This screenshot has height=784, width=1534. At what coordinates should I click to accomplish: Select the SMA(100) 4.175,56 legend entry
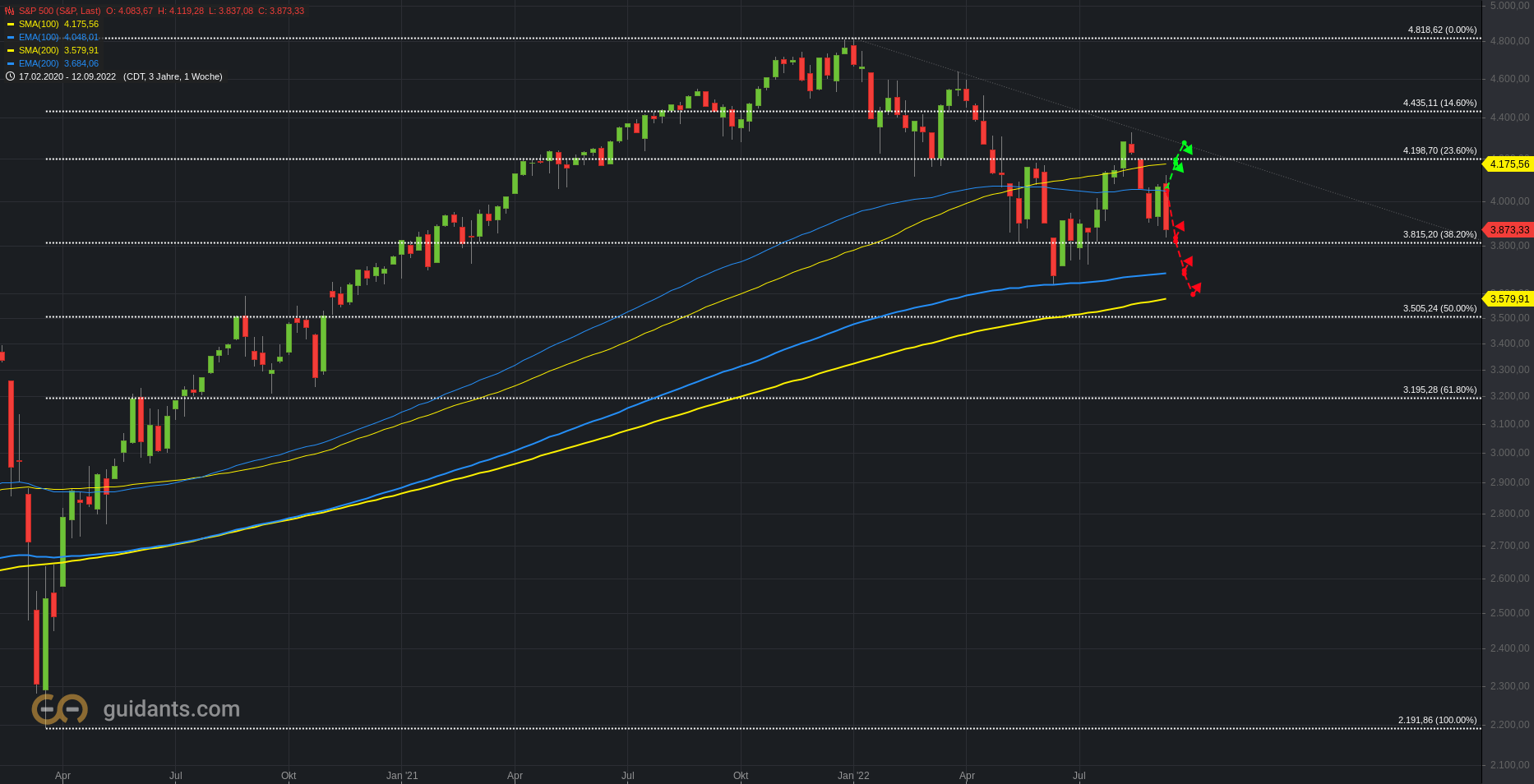click(x=58, y=25)
